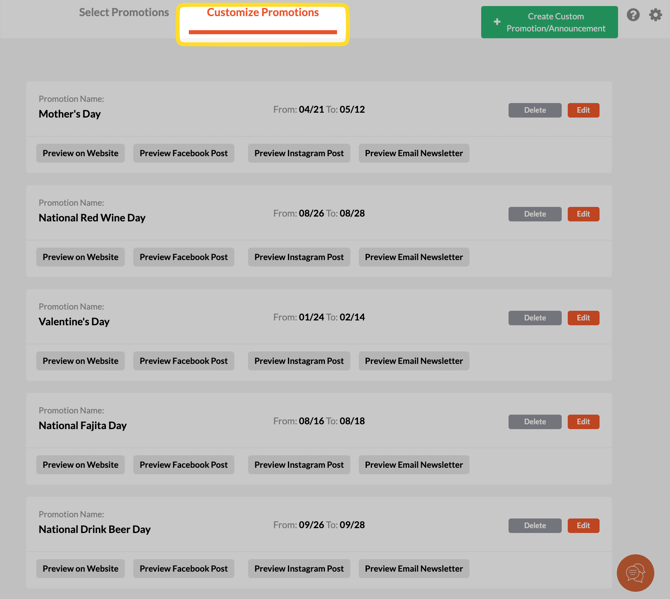This screenshot has height=599, width=670.
Task: Switch to Select Promotions tab
Action: (x=124, y=13)
